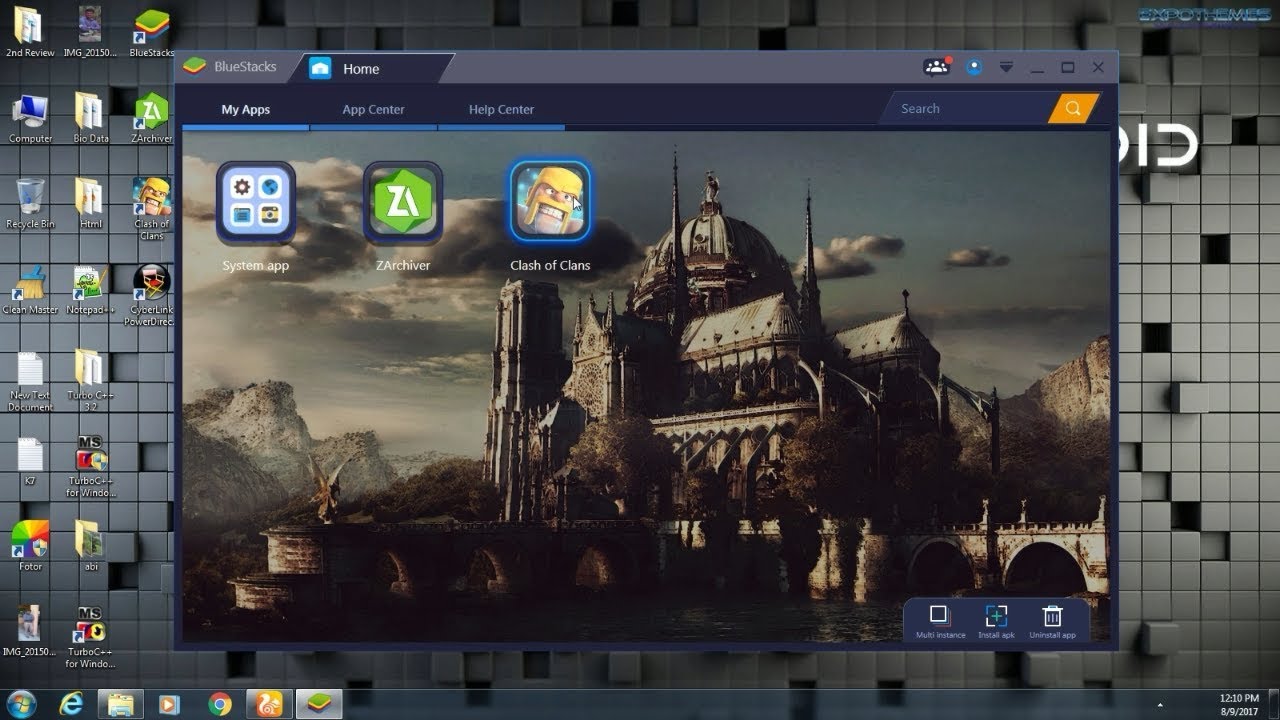
Task: Open Multi instance manager
Action: coord(940,621)
